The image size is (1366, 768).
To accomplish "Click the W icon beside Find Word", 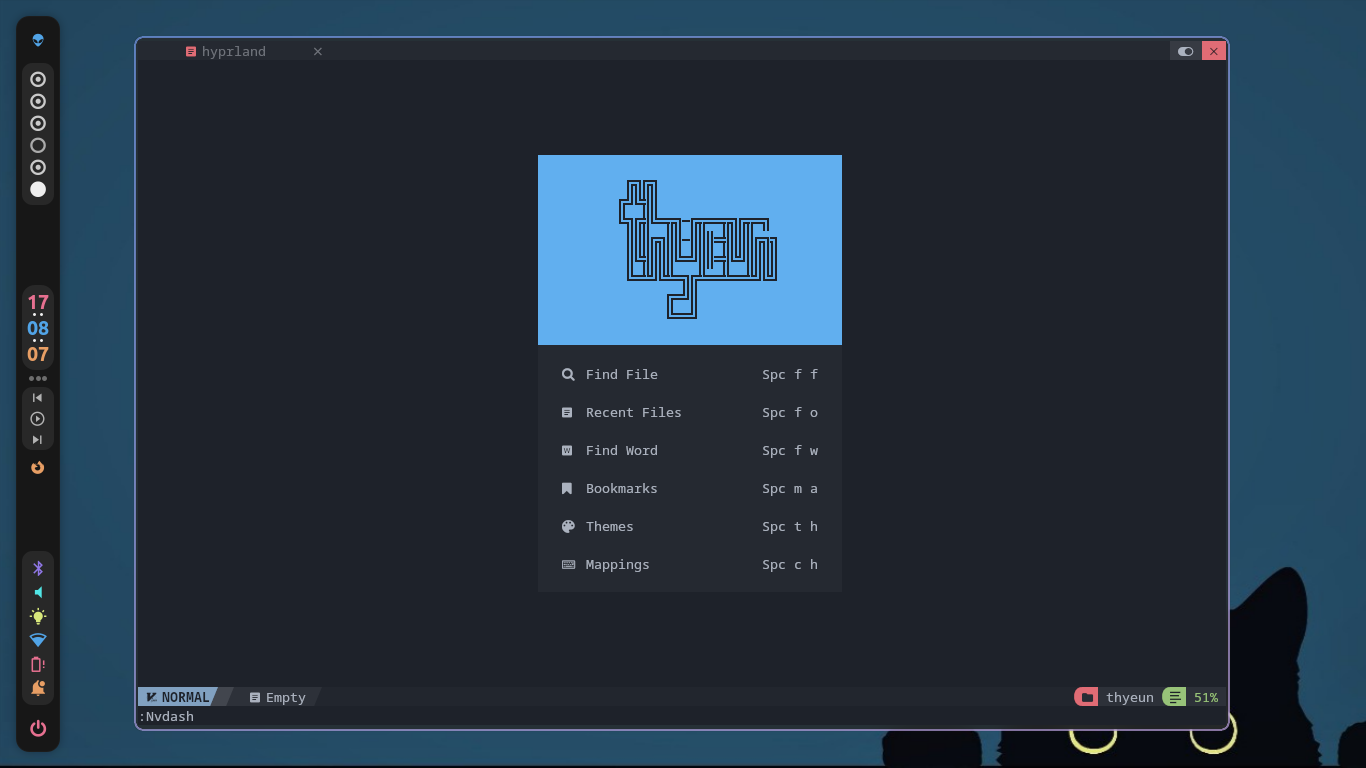I will (567, 450).
